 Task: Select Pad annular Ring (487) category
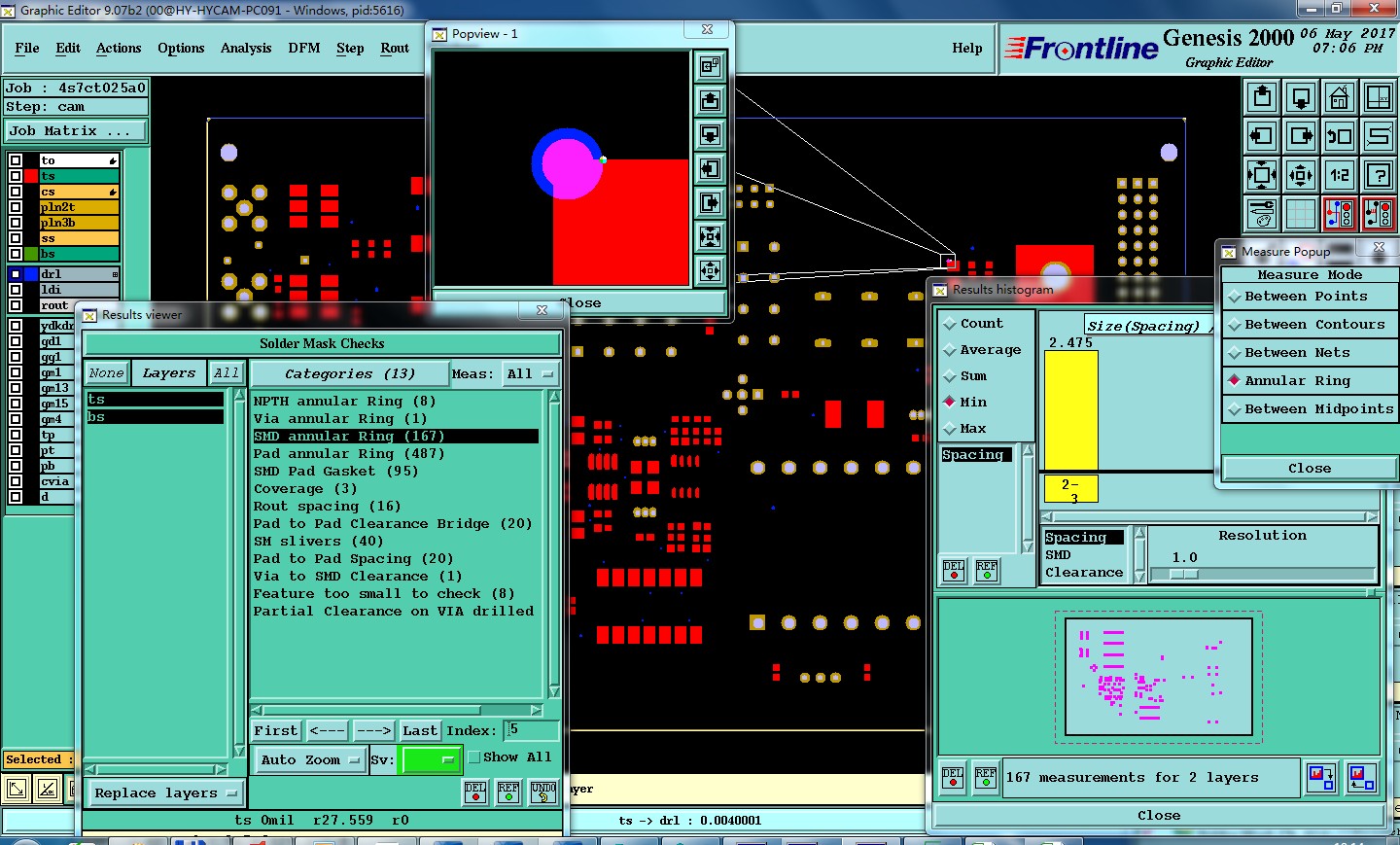349,454
